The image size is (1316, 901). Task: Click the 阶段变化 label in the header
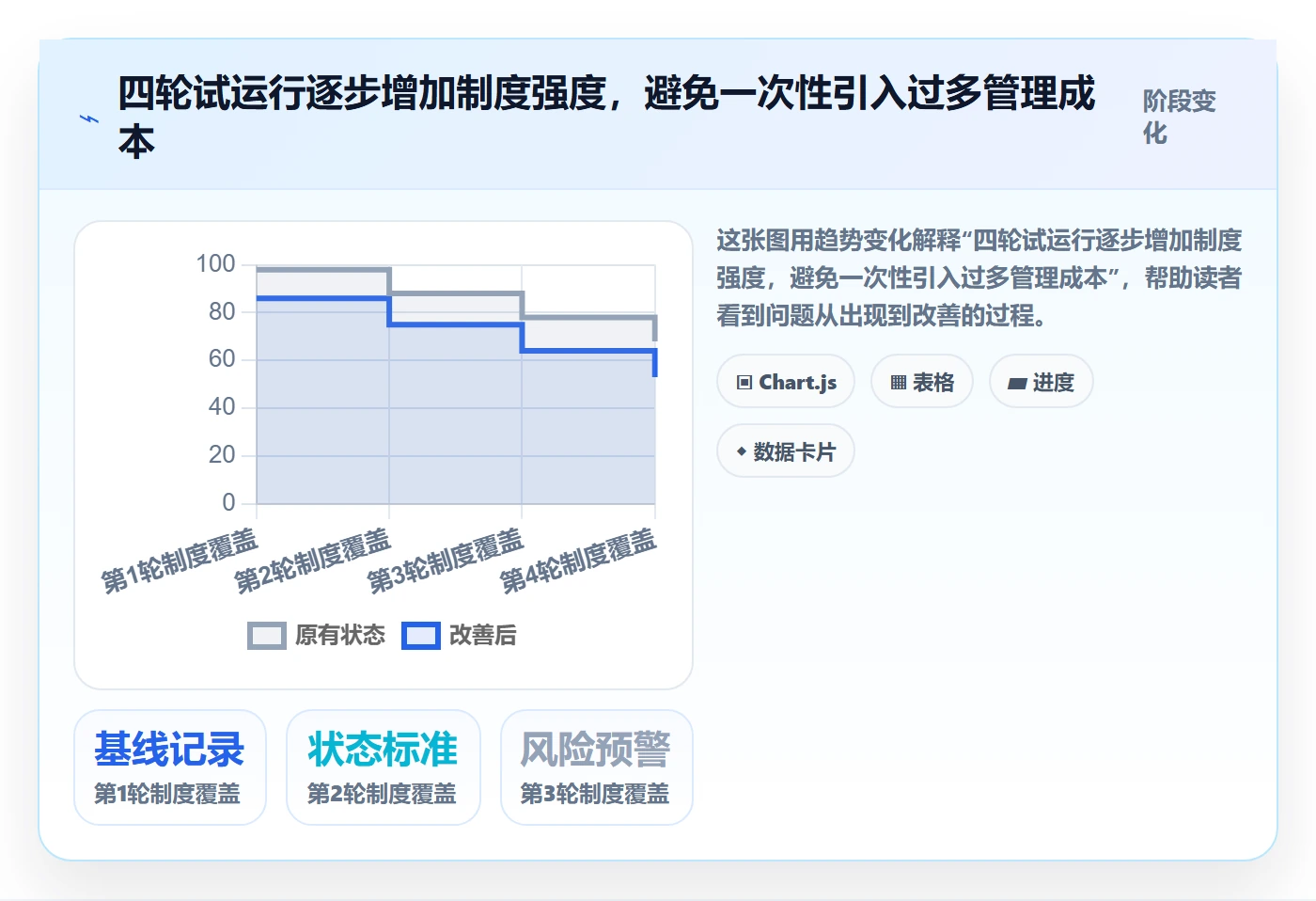[1180, 118]
